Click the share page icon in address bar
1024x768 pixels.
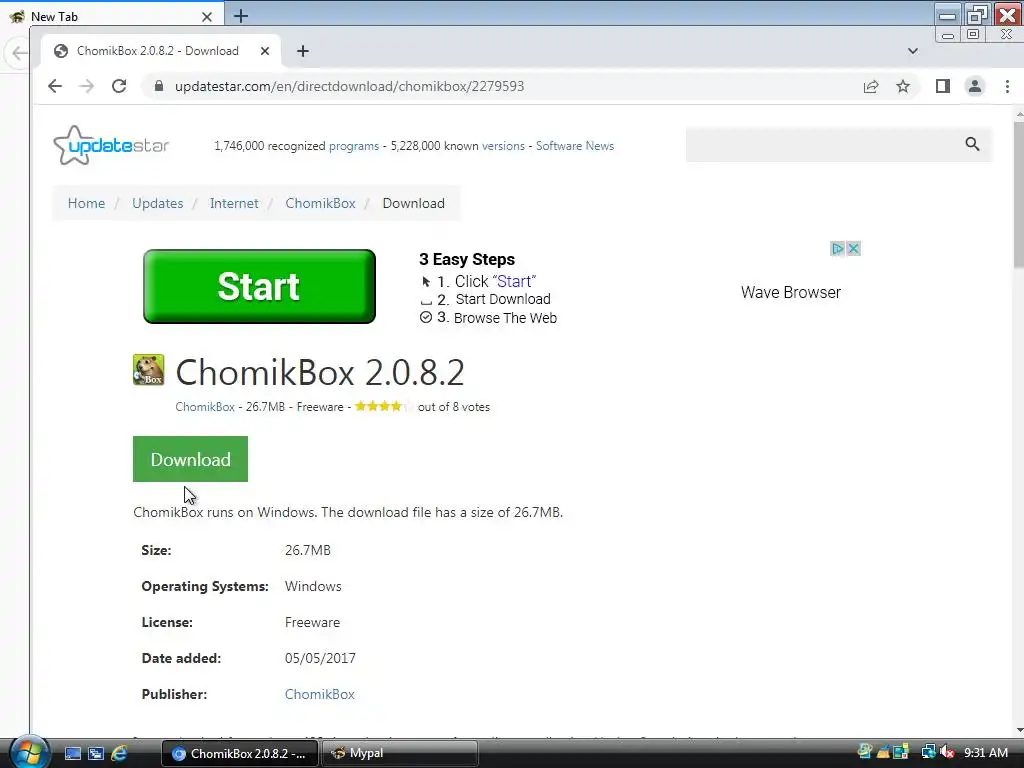pos(871,86)
